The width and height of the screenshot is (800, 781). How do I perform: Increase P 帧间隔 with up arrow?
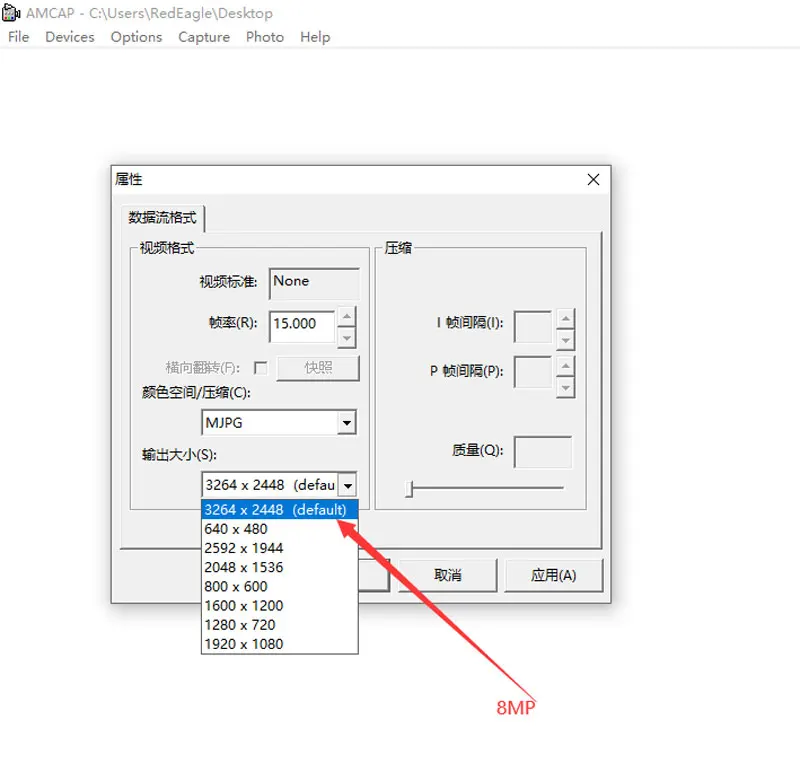click(565, 366)
